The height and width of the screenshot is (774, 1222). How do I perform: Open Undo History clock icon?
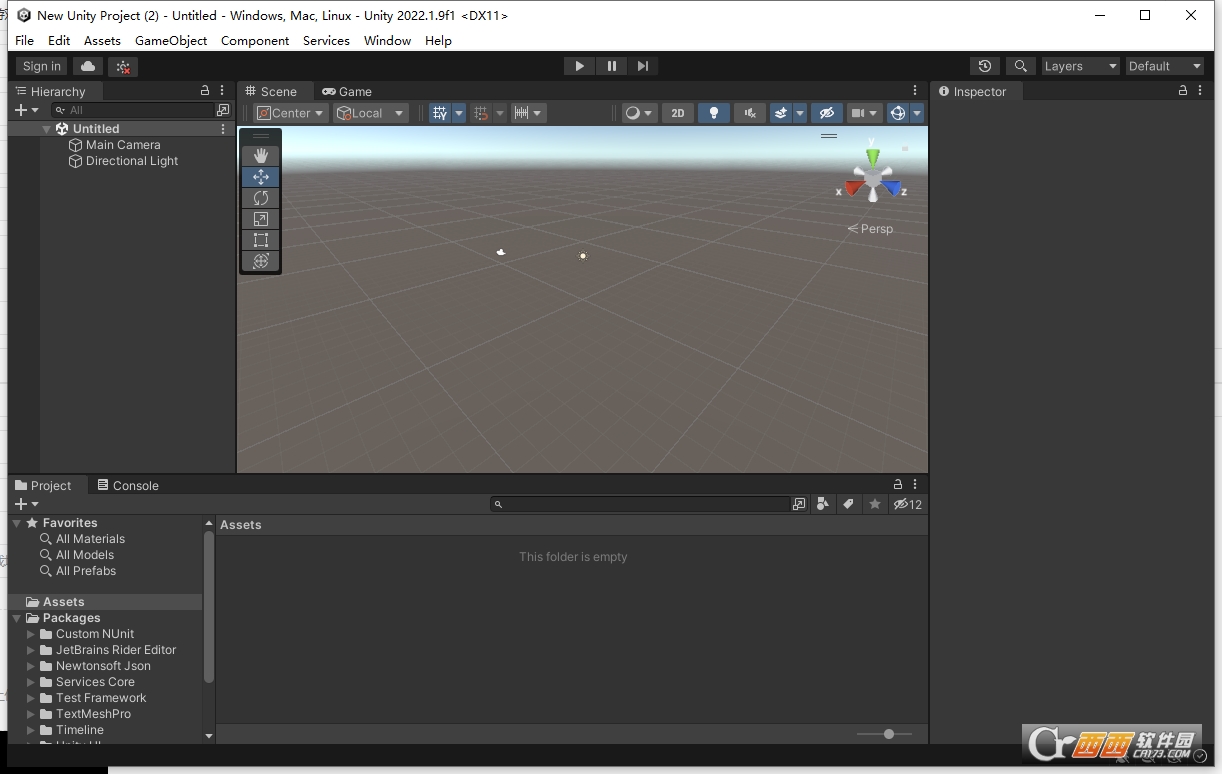[985, 66]
